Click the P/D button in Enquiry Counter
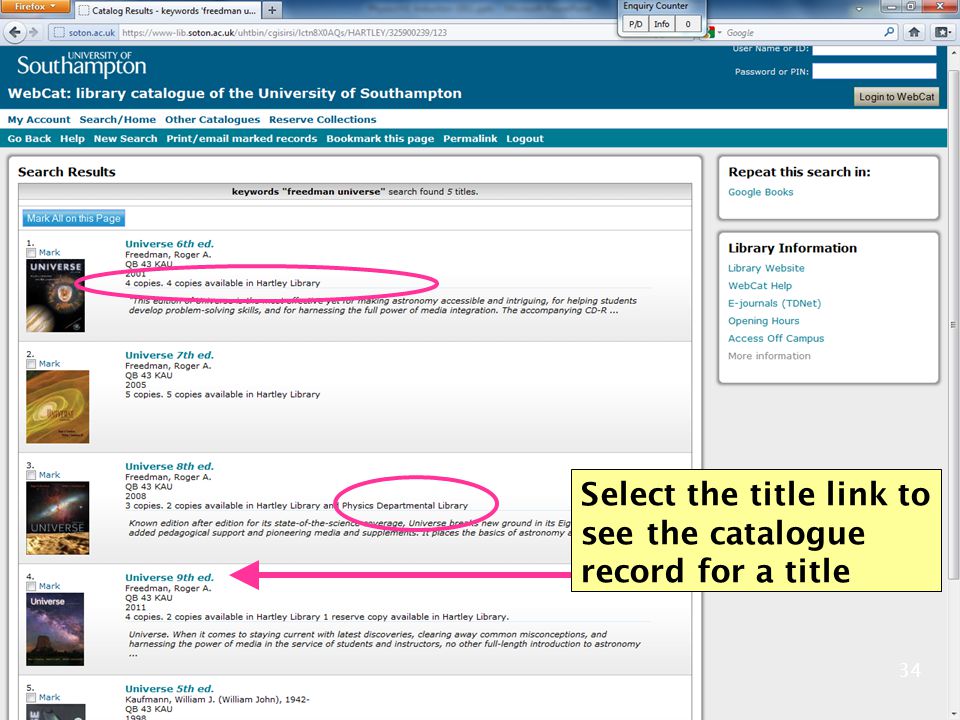This screenshot has width=960, height=720. pos(636,24)
